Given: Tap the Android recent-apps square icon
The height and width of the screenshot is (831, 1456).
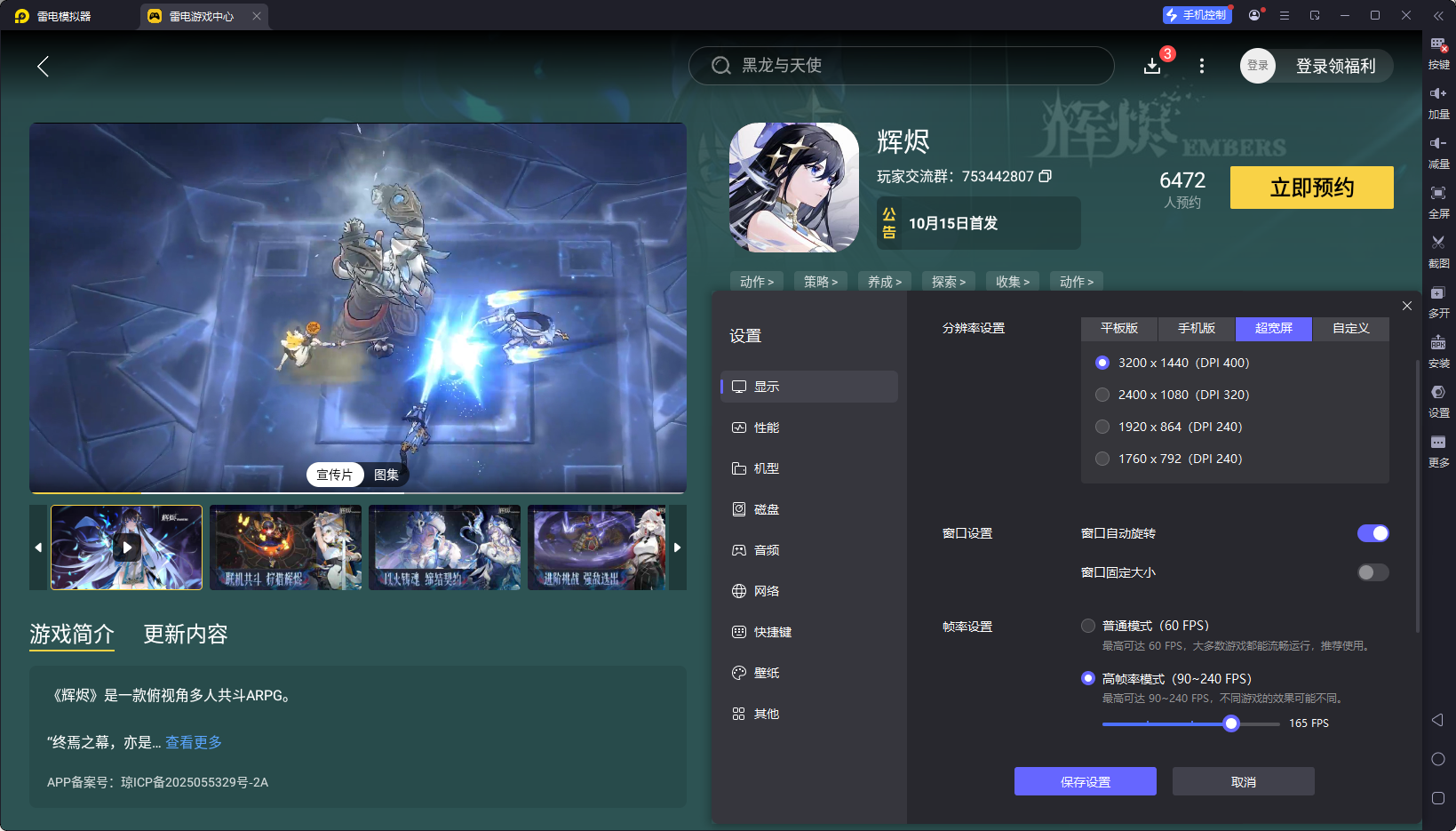Looking at the screenshot, I should [x=1438, y=798].
